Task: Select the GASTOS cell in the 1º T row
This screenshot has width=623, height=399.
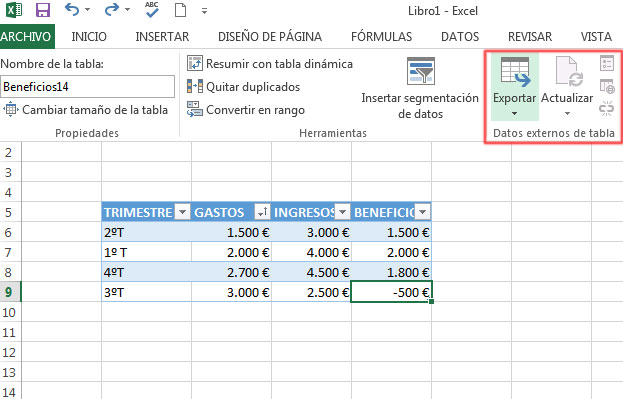Action: (x=231, y=252)
